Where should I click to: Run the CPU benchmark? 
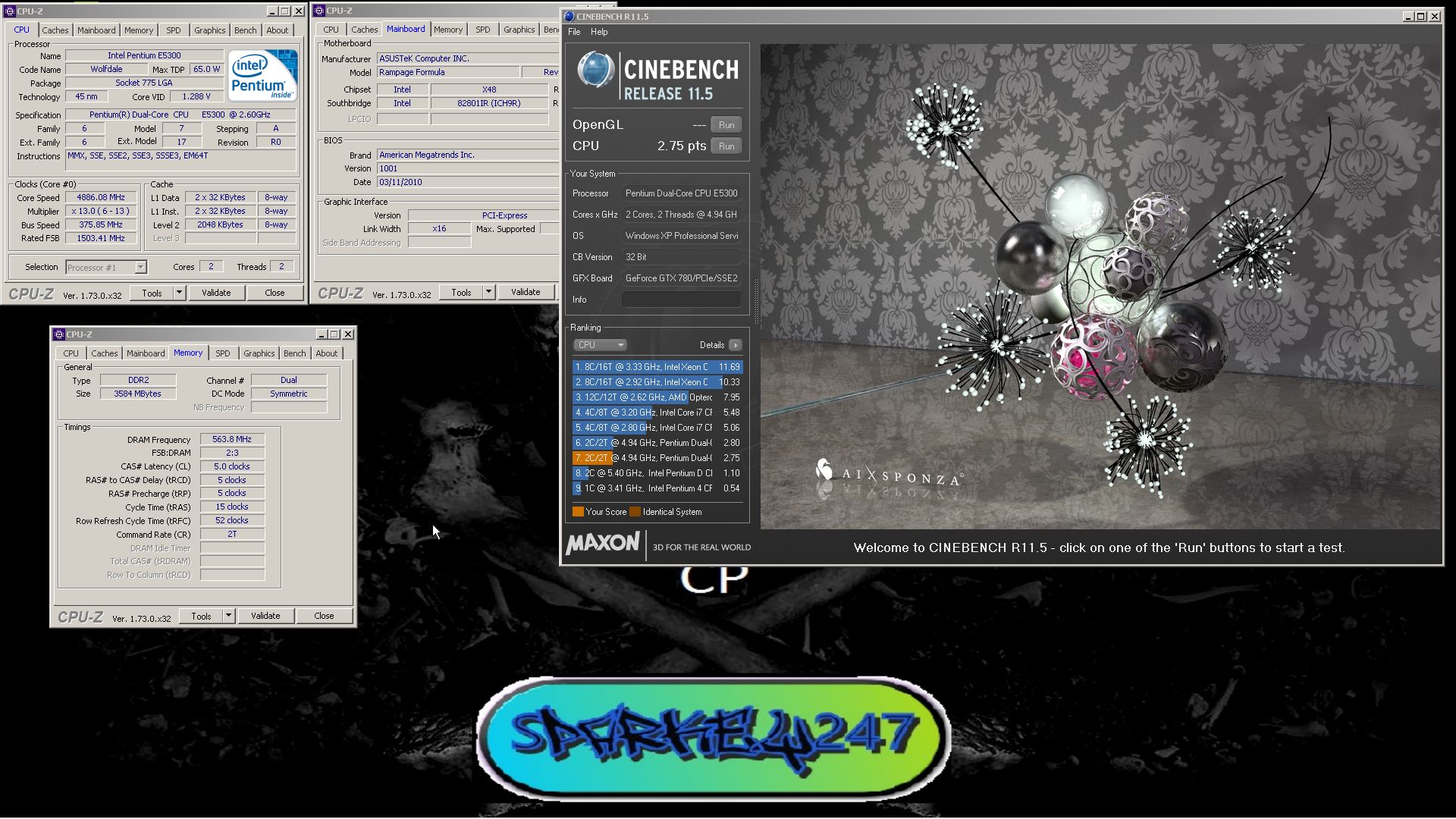click(x=726, y=146)
